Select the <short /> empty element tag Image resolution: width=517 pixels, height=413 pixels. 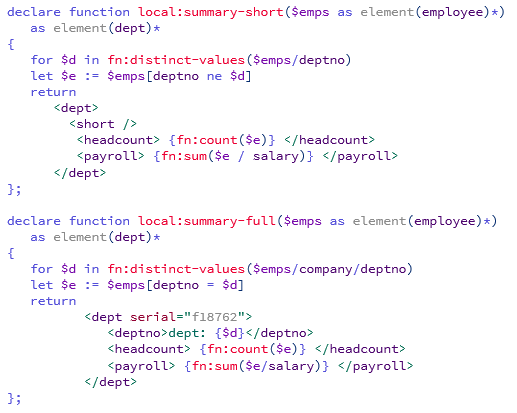tap(103, 124)
